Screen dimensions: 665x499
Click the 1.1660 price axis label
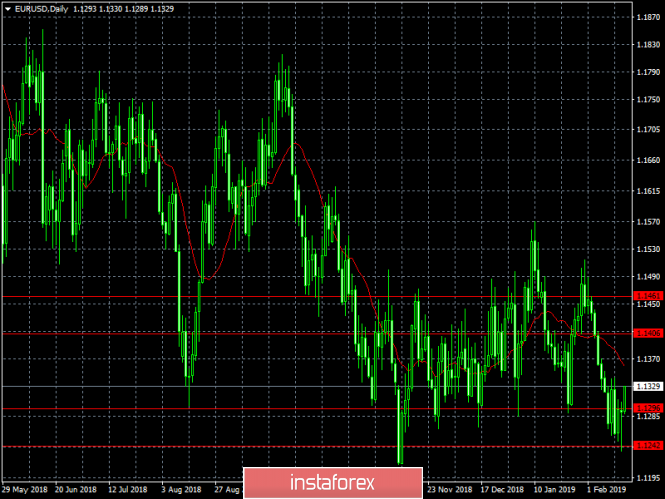648,160
